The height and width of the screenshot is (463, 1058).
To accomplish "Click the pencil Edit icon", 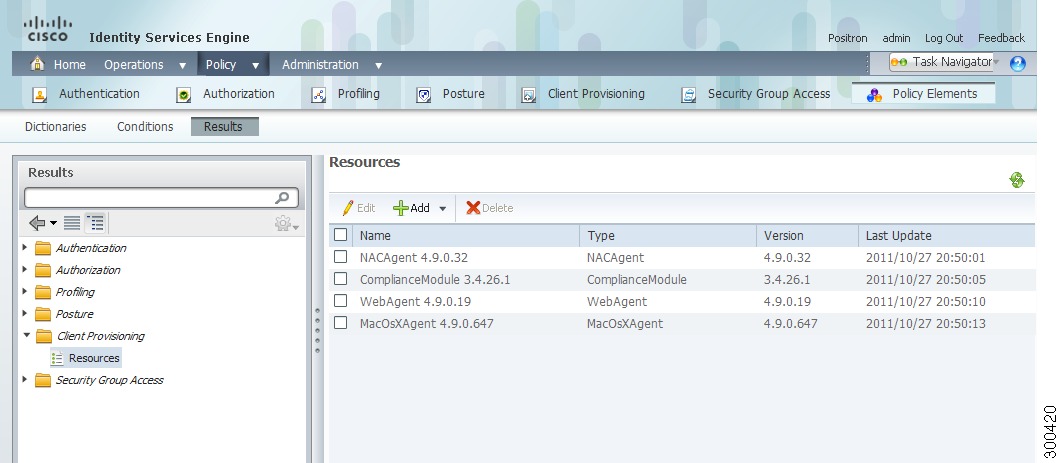I will click(x=348, y=208).
